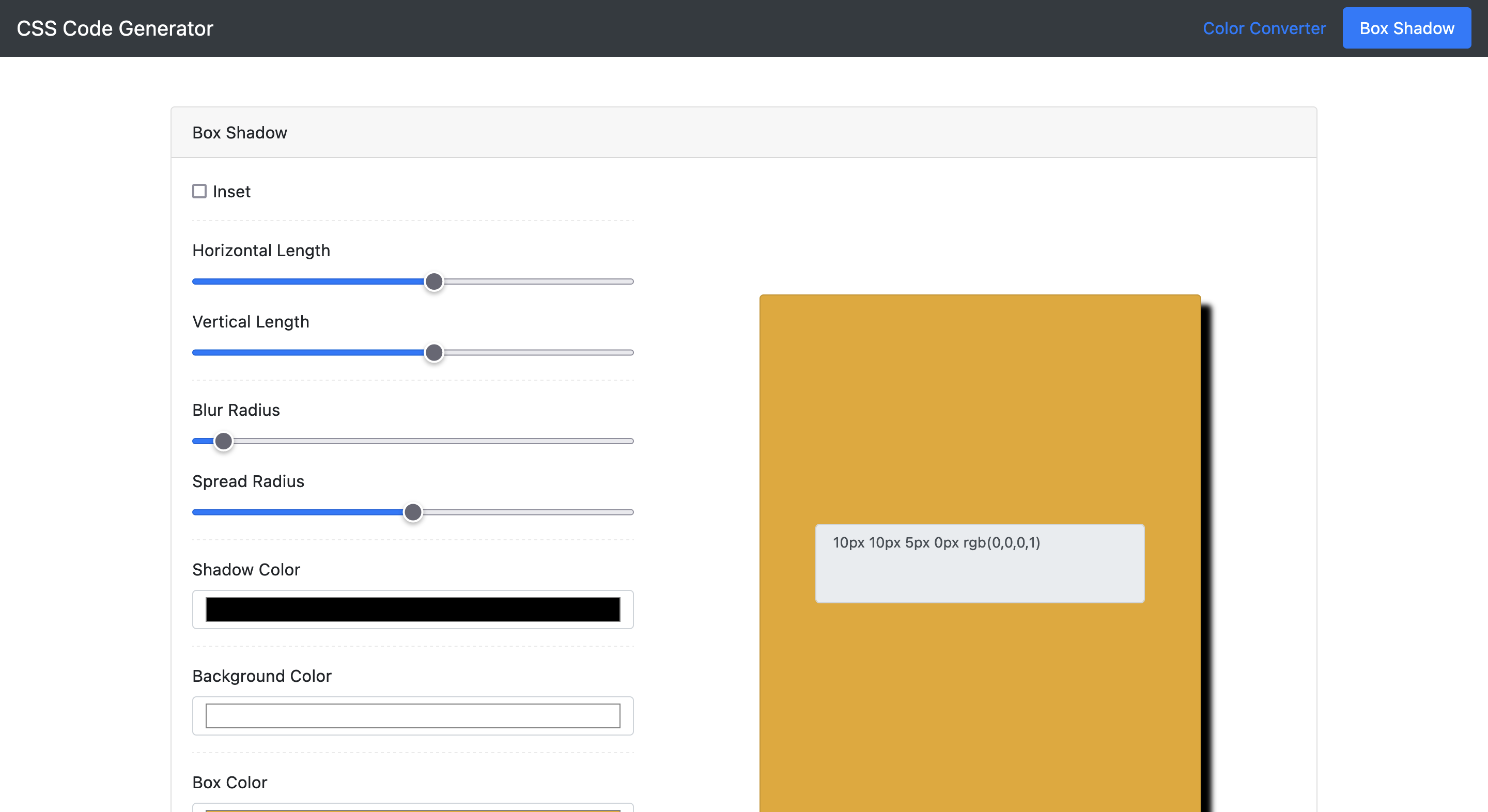This screenshot has height=812, width=1488.
Task: Open the white Background Color picker
Action: (x=412, y=715)
